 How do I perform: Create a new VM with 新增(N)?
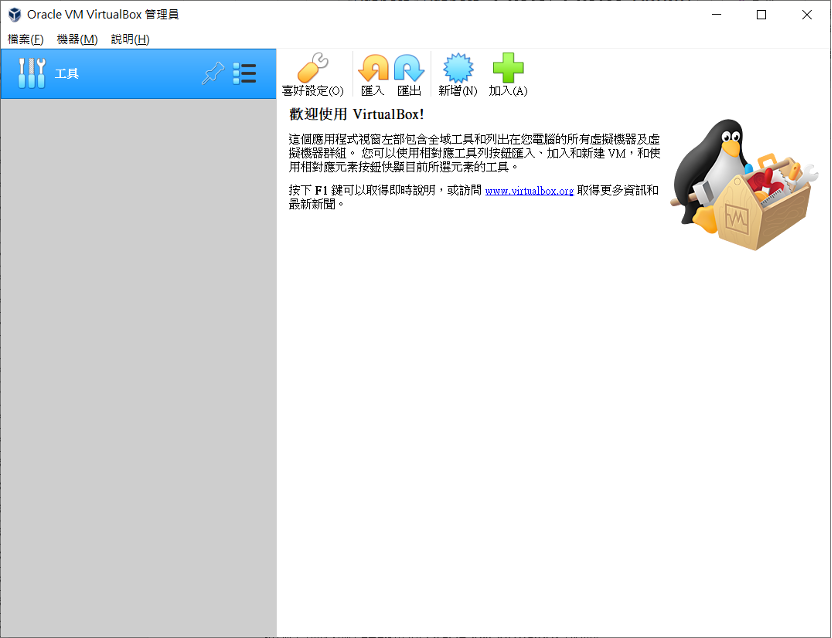[x=457, y=74]
